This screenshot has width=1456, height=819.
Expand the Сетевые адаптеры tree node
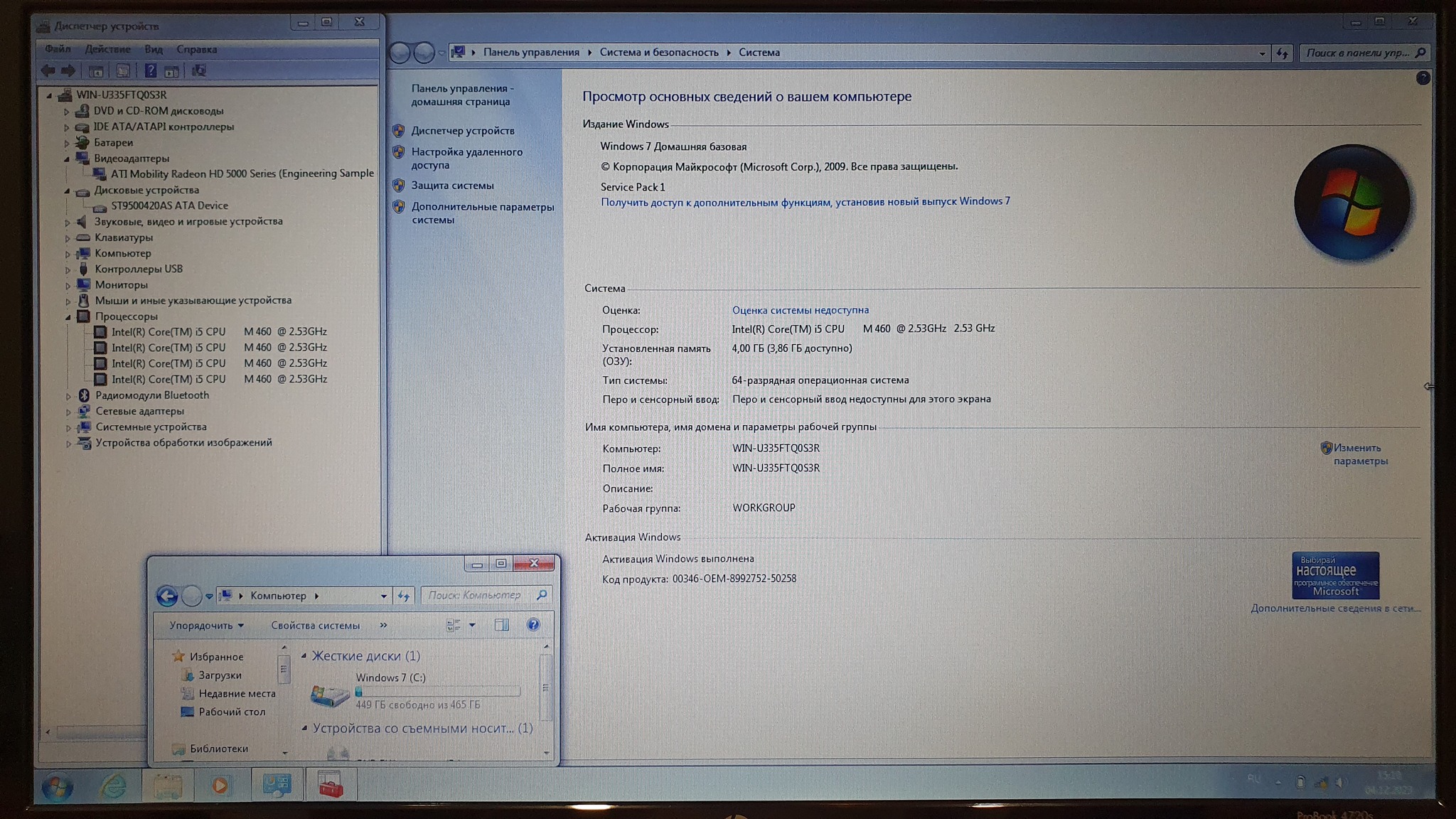[x=68, y=412]
